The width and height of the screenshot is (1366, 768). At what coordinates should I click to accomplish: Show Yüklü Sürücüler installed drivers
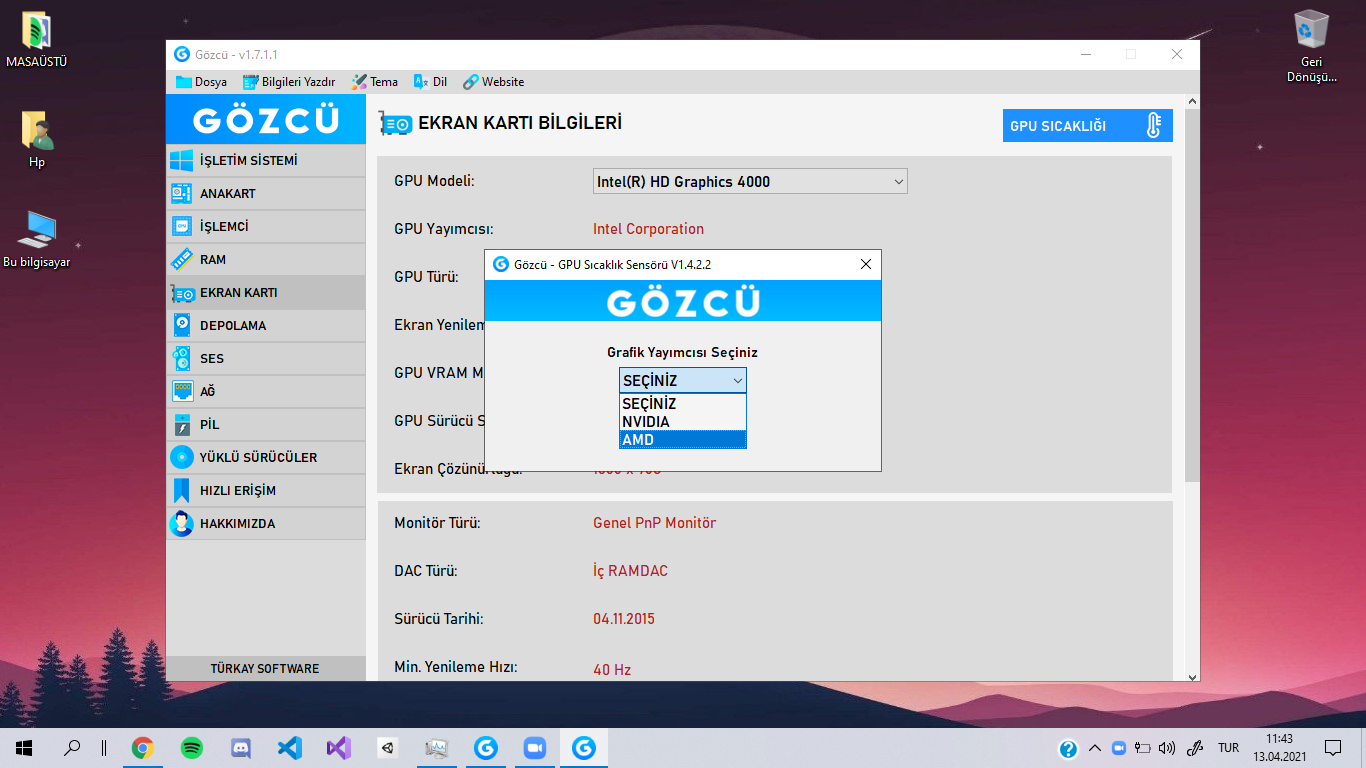click(x=266, y=457)
